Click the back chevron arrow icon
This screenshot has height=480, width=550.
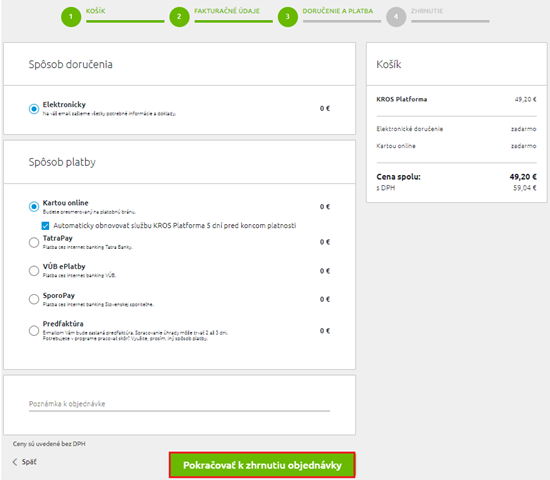pyautogui.click(x=15, y=462)
